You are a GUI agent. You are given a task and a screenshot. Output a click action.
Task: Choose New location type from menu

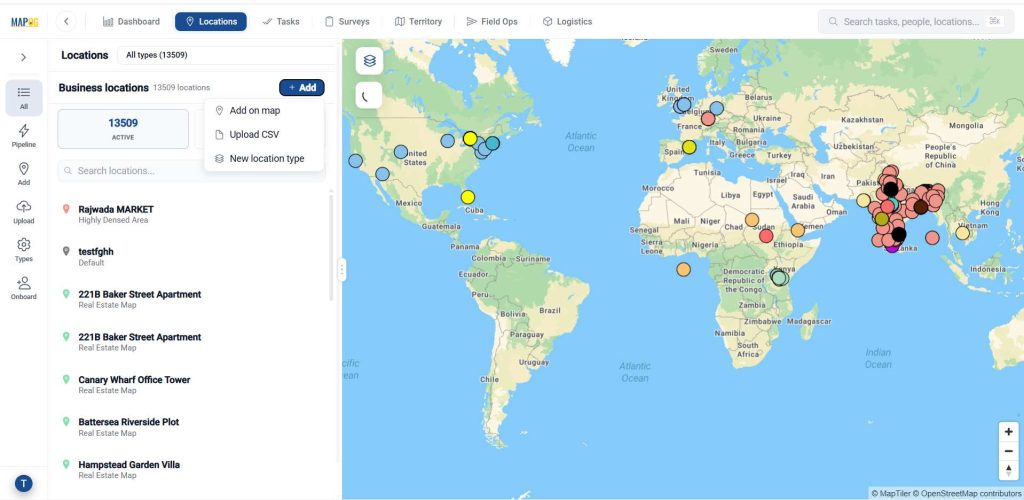264,159
